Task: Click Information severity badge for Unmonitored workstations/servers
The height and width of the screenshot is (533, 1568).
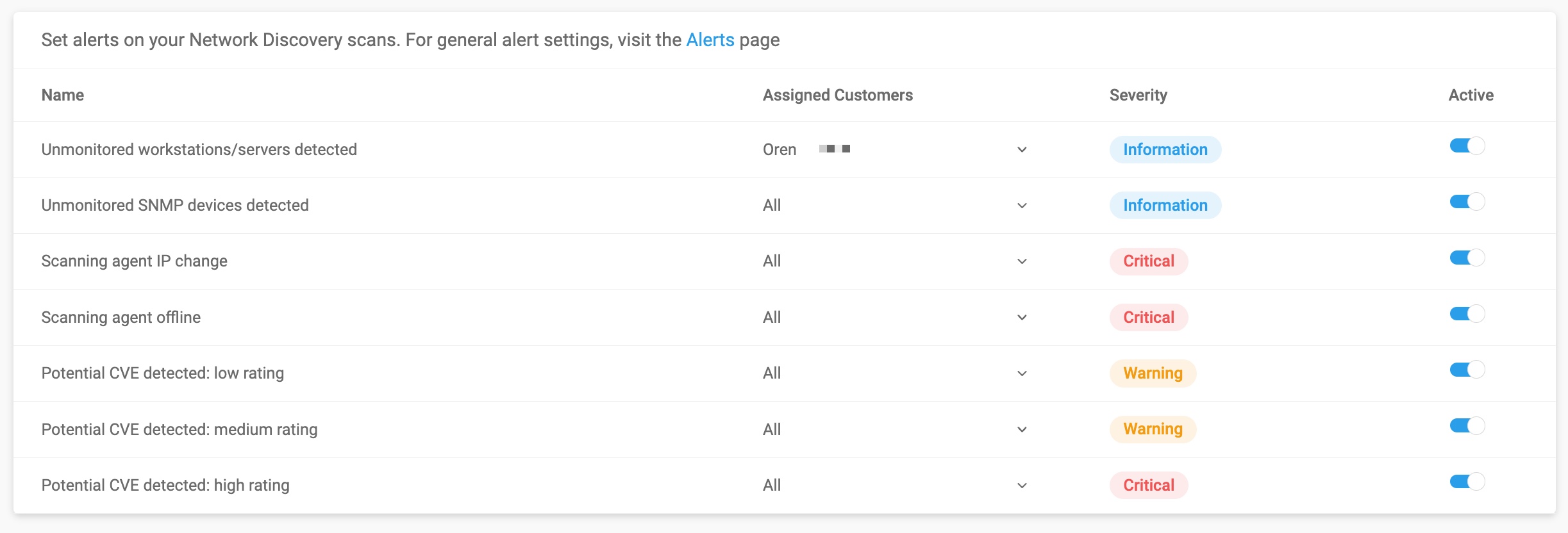Action: pyautogui.click(x=1165, y=149)
